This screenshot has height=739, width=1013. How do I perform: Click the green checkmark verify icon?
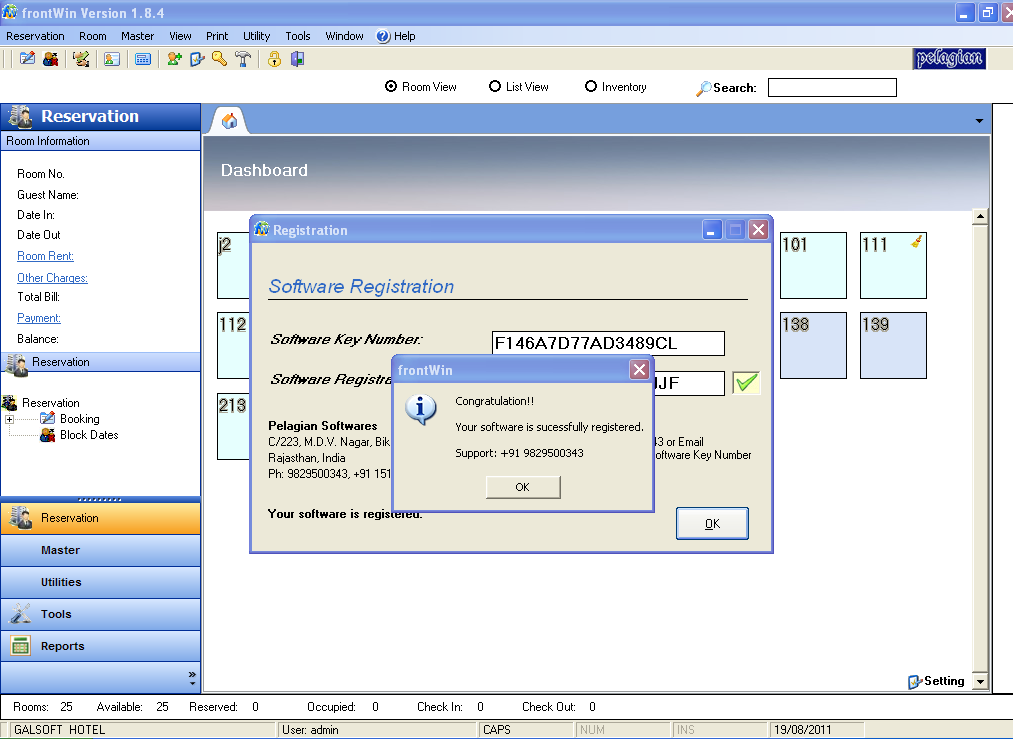pyautogui.click(x=746, y=382)
